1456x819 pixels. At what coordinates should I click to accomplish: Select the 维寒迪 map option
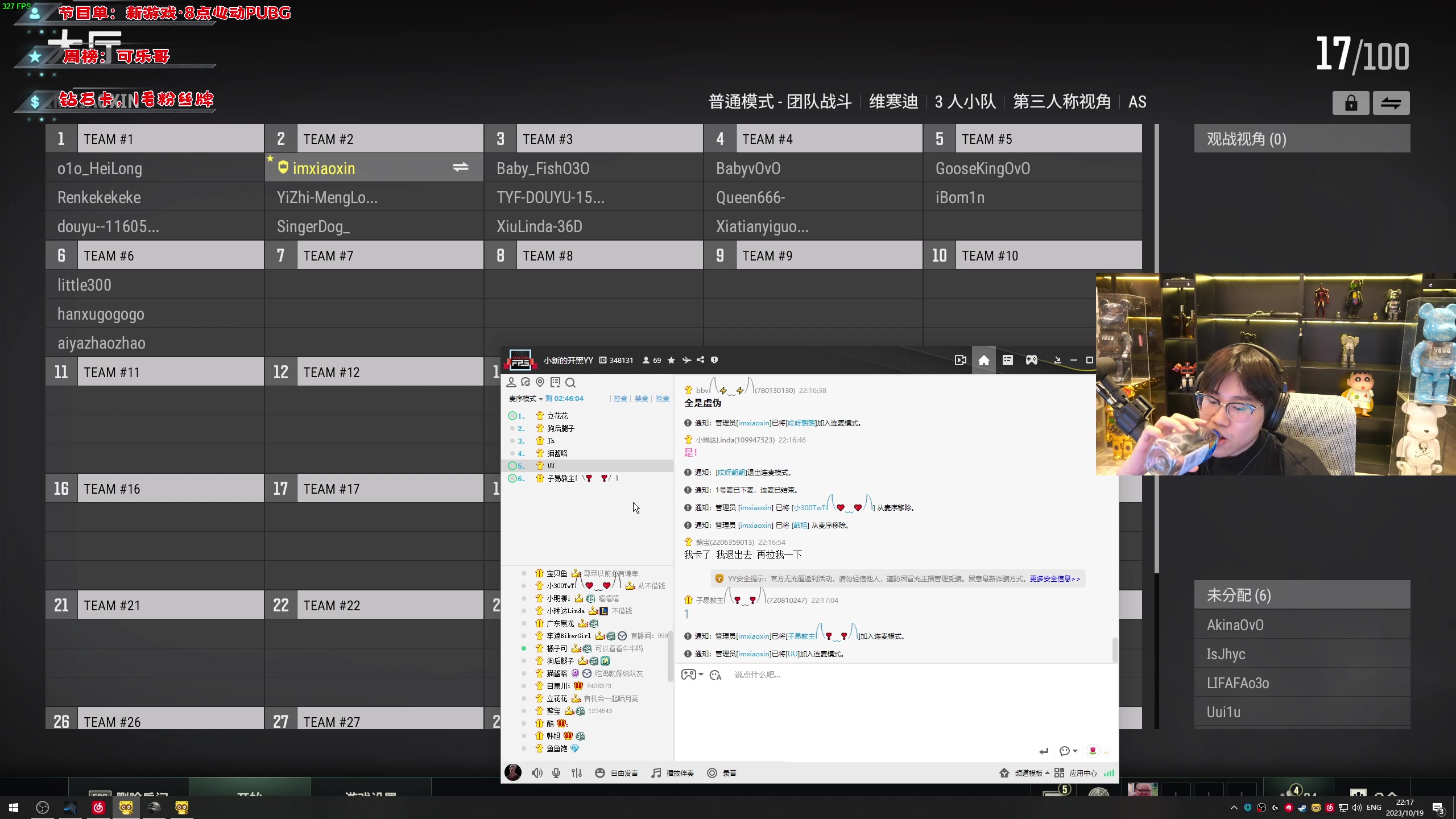point(892,101)
